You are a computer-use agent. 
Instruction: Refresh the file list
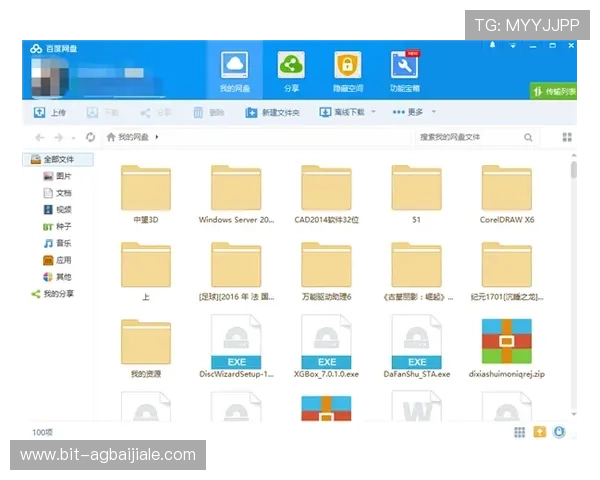(x=90, y=137)
